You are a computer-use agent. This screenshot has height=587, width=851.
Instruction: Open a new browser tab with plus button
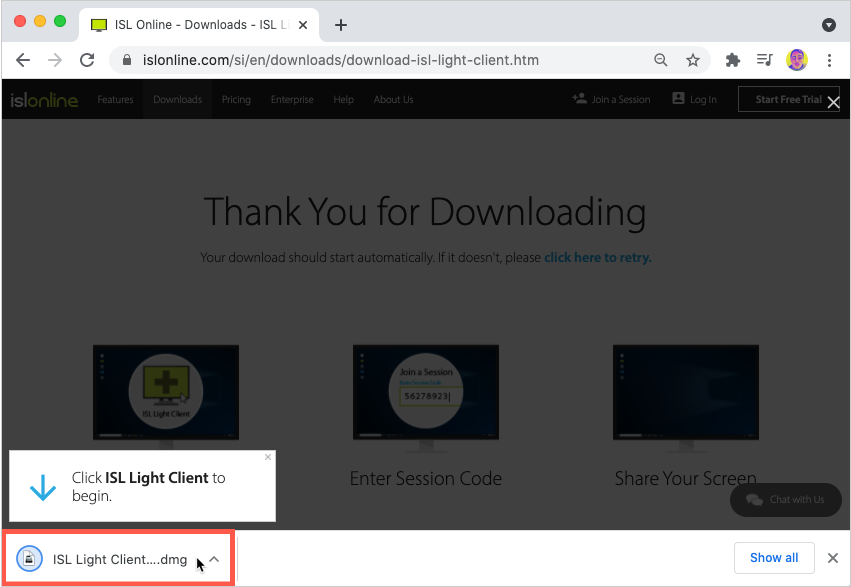[x=340, y=25]
